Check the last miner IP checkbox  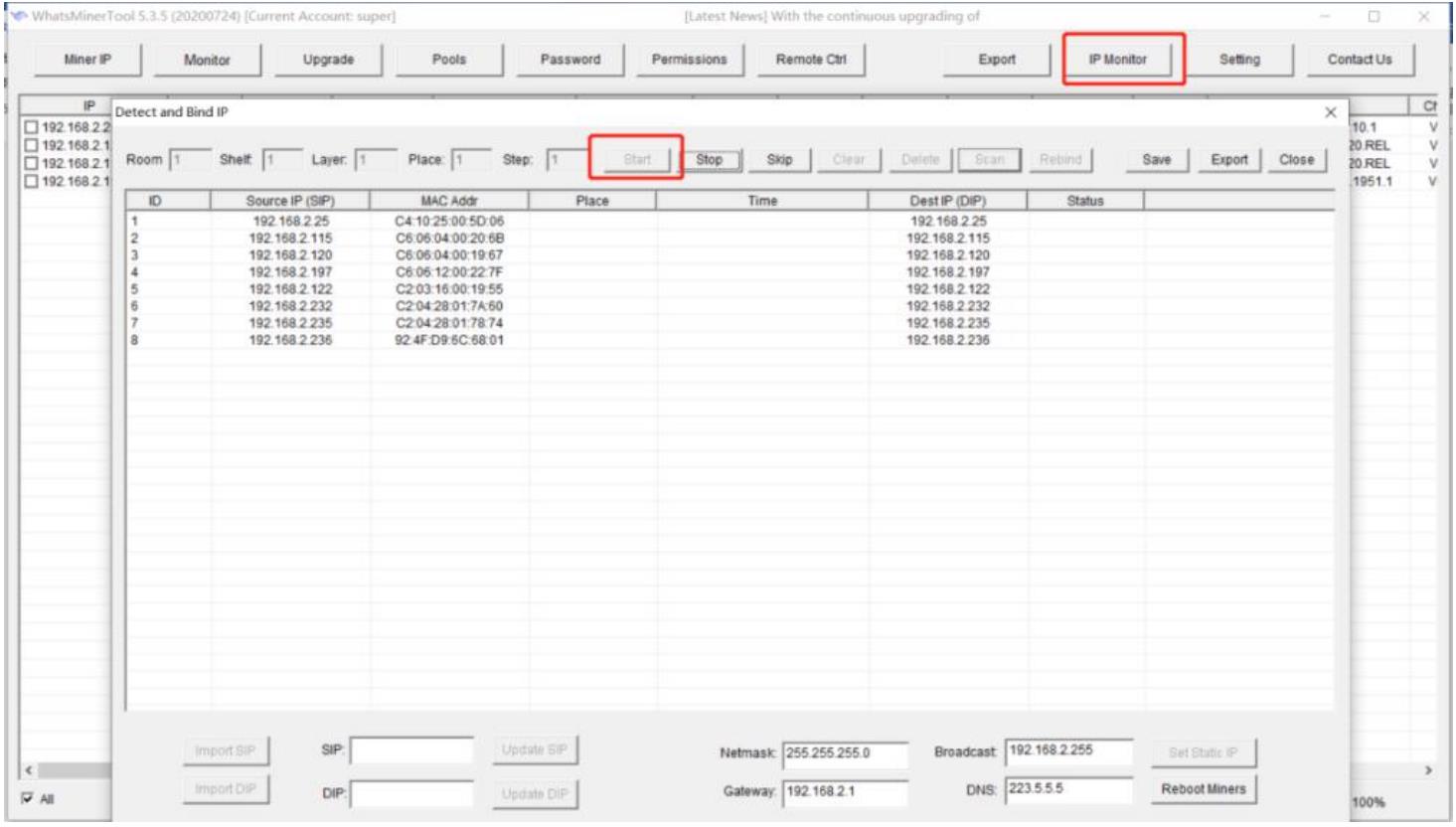point(31,181)
